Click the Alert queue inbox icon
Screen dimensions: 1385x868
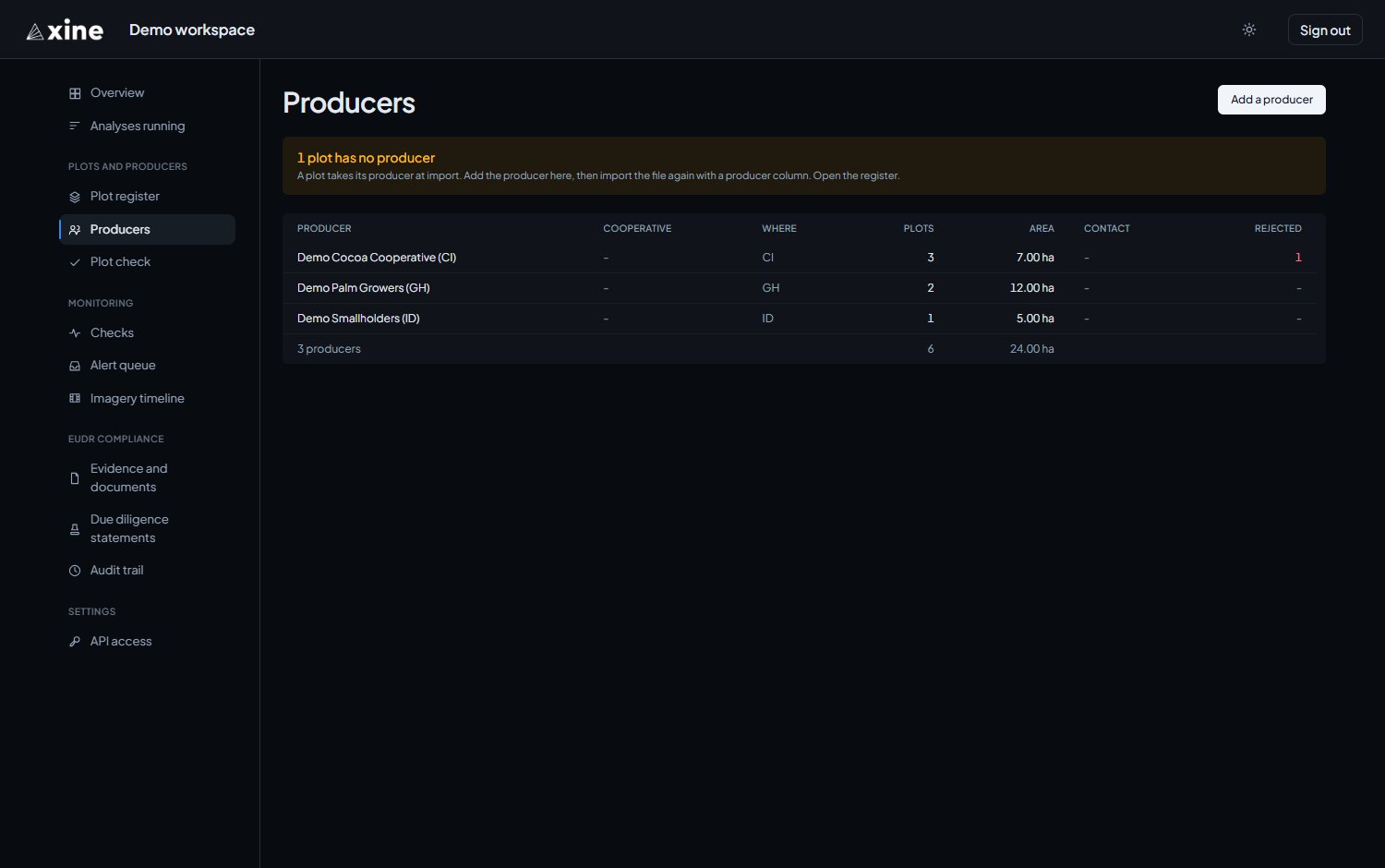[x=75, y=366]
